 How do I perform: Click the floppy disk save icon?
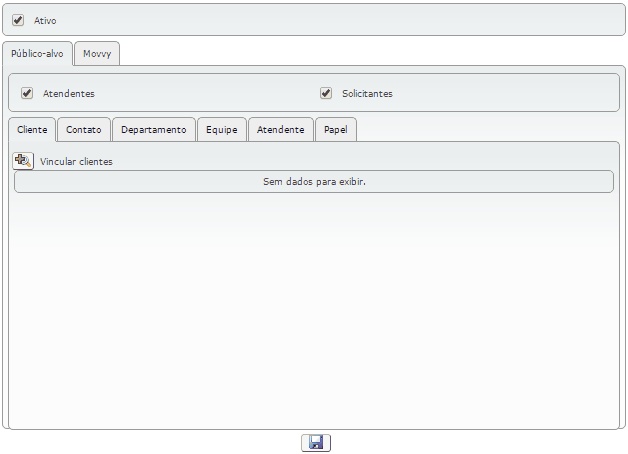tap(316, 443)
